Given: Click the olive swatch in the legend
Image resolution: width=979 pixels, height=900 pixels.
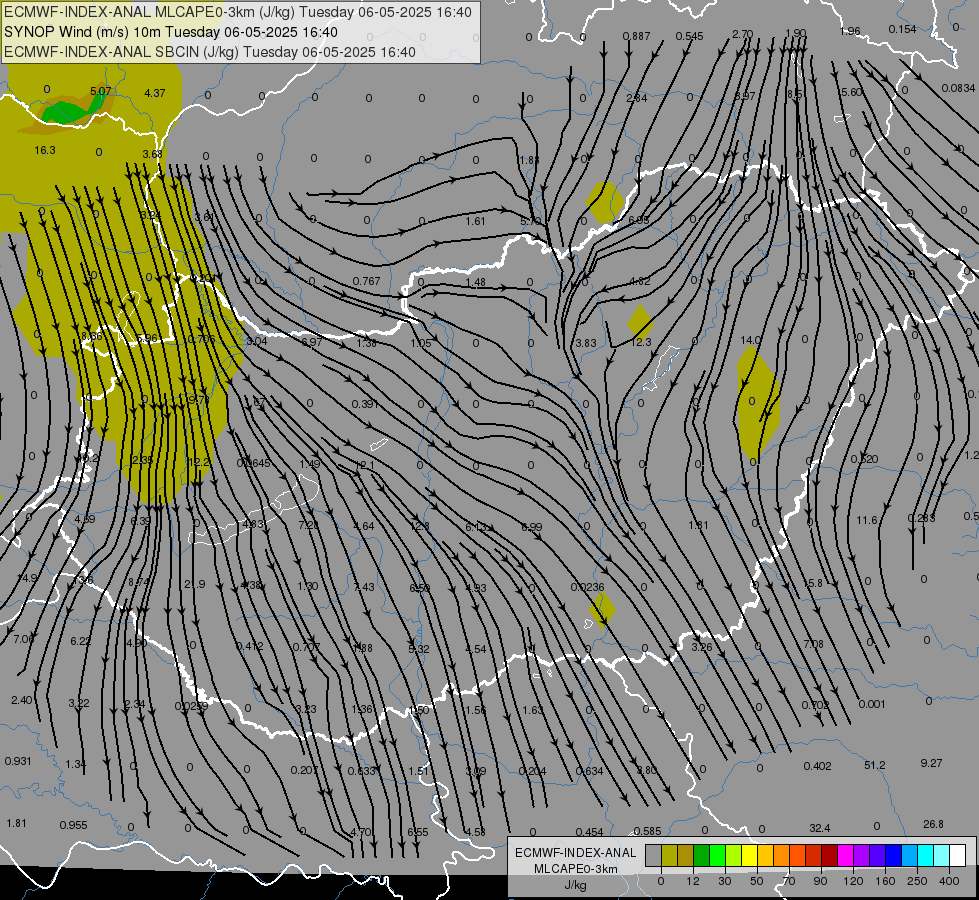Looking at the screenshot, I should tap(669, 855).
